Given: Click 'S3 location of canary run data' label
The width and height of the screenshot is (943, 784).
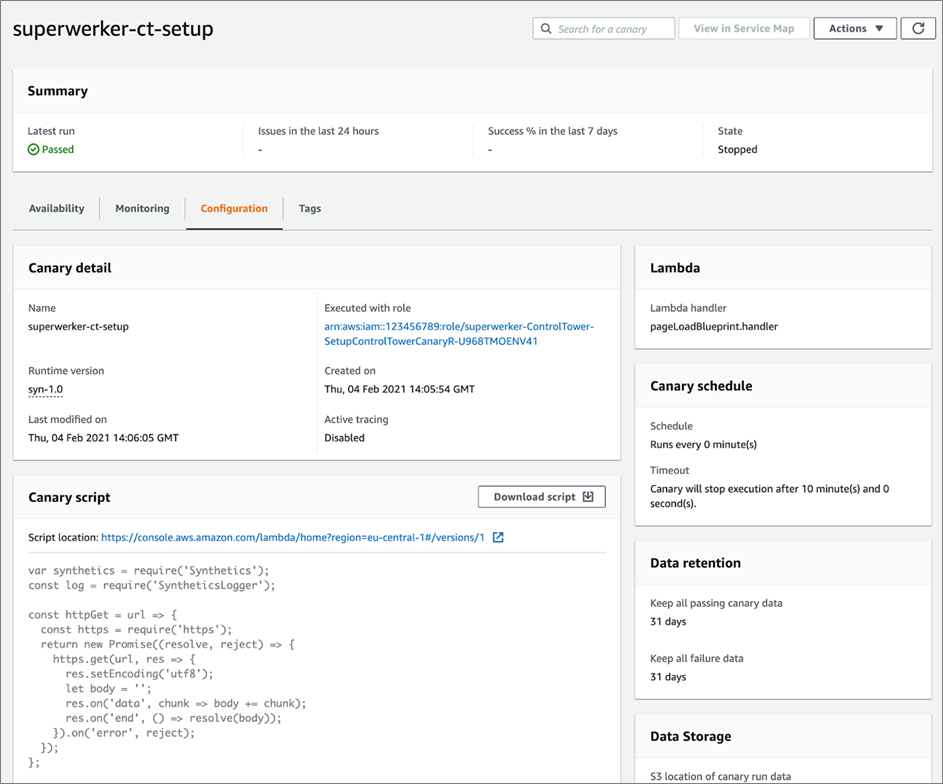Looking at the screenshot, I should 720,776.
